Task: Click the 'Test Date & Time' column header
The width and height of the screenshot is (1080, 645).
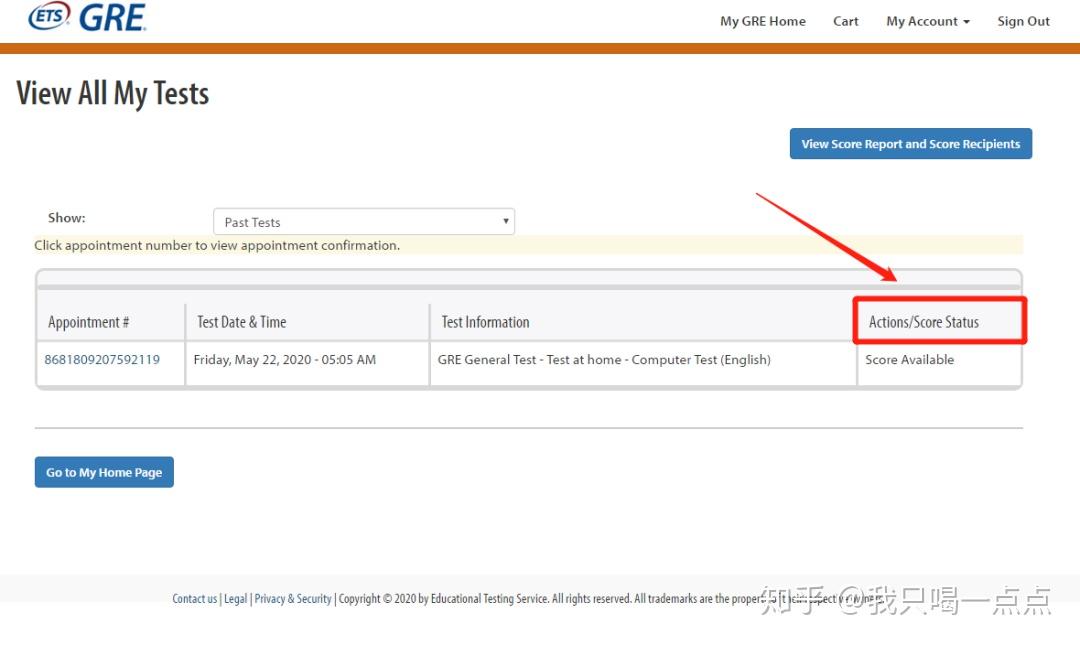Action: point(241,322)
